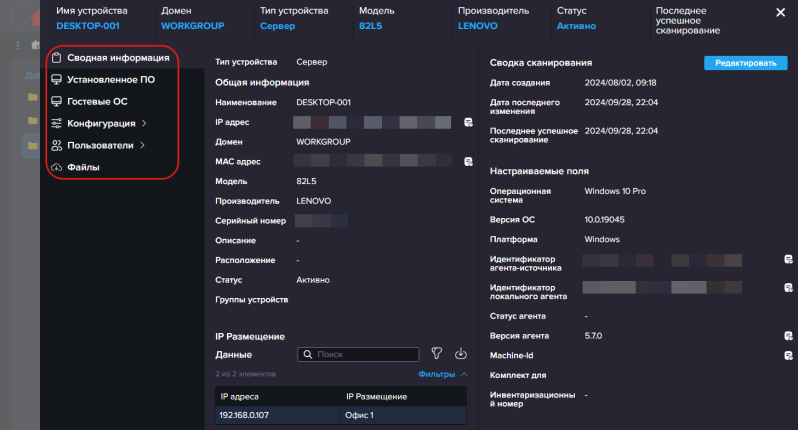This screenshot has width=798, height=430.
Task: Close the device details panel
Action: point(780,12)
